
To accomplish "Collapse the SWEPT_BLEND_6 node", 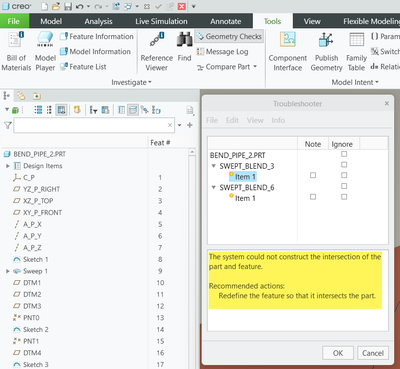I will coord(214,187).
